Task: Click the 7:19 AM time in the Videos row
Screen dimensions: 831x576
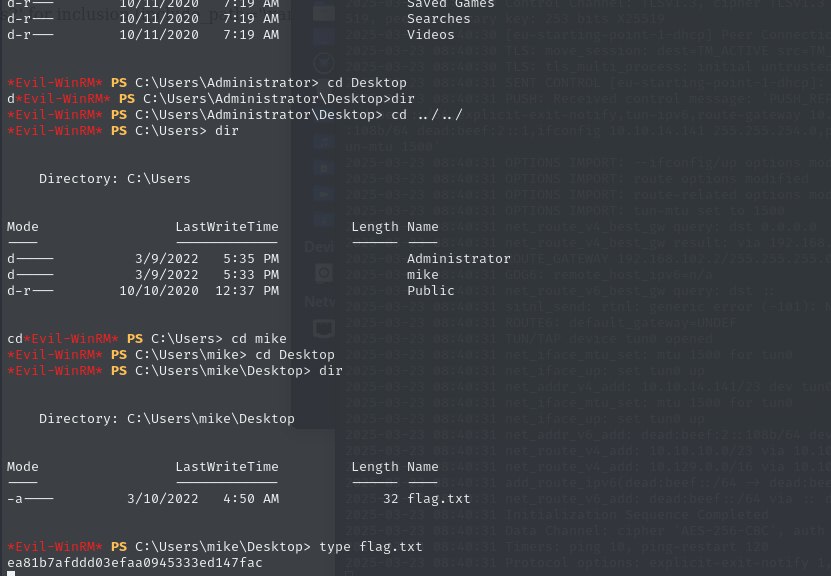Action: click(251, 34)
